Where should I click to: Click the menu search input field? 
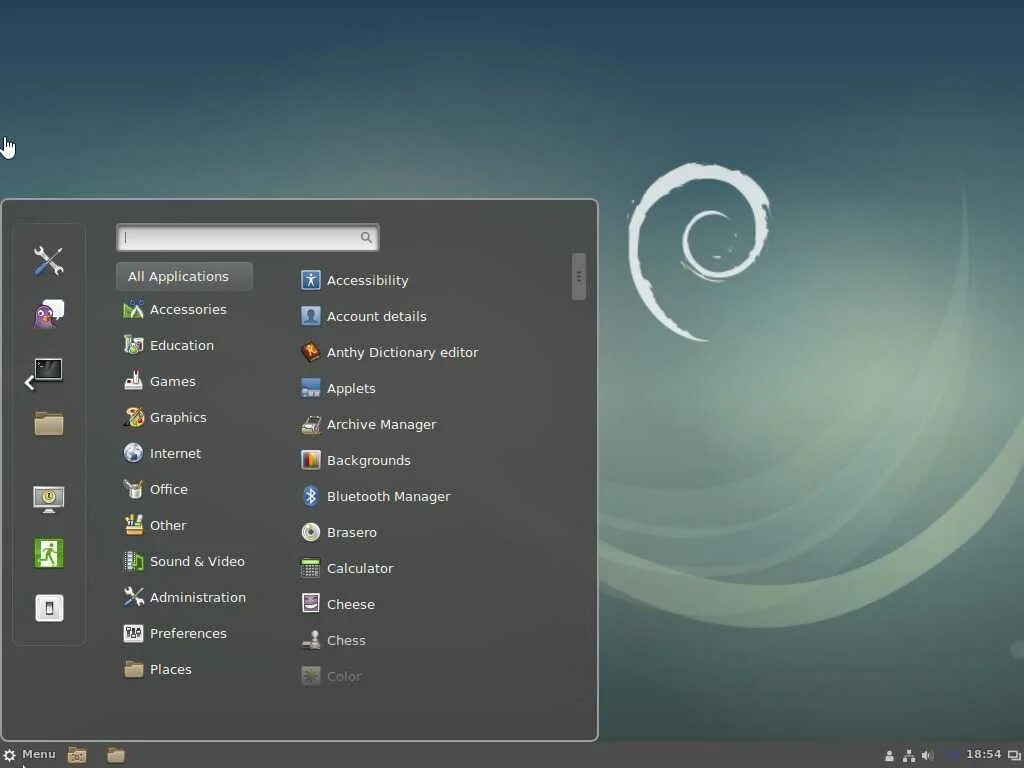coord(248,238)
